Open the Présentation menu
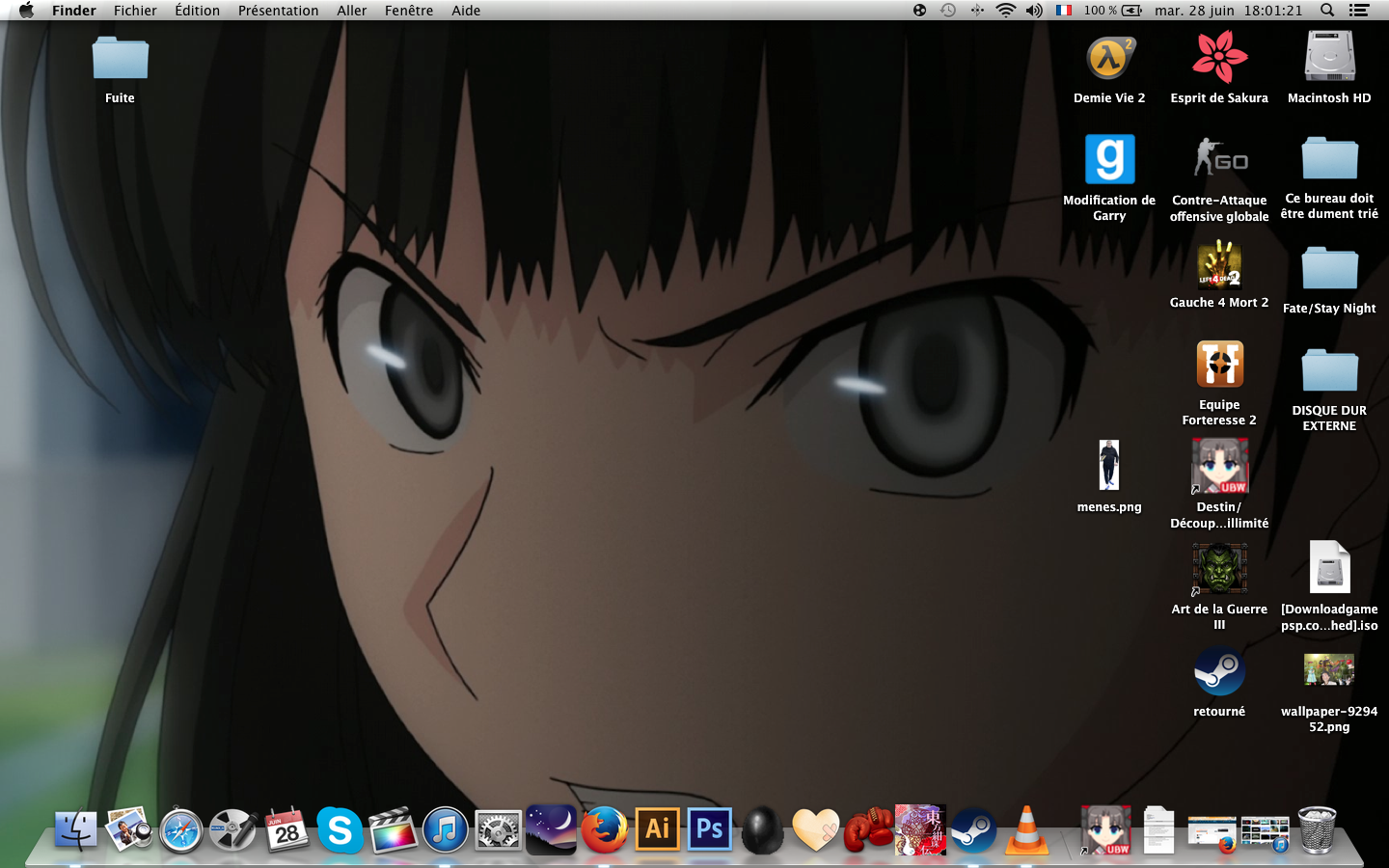The height and width of the screenshot is (868, 1389). click(x=278, y=11)
